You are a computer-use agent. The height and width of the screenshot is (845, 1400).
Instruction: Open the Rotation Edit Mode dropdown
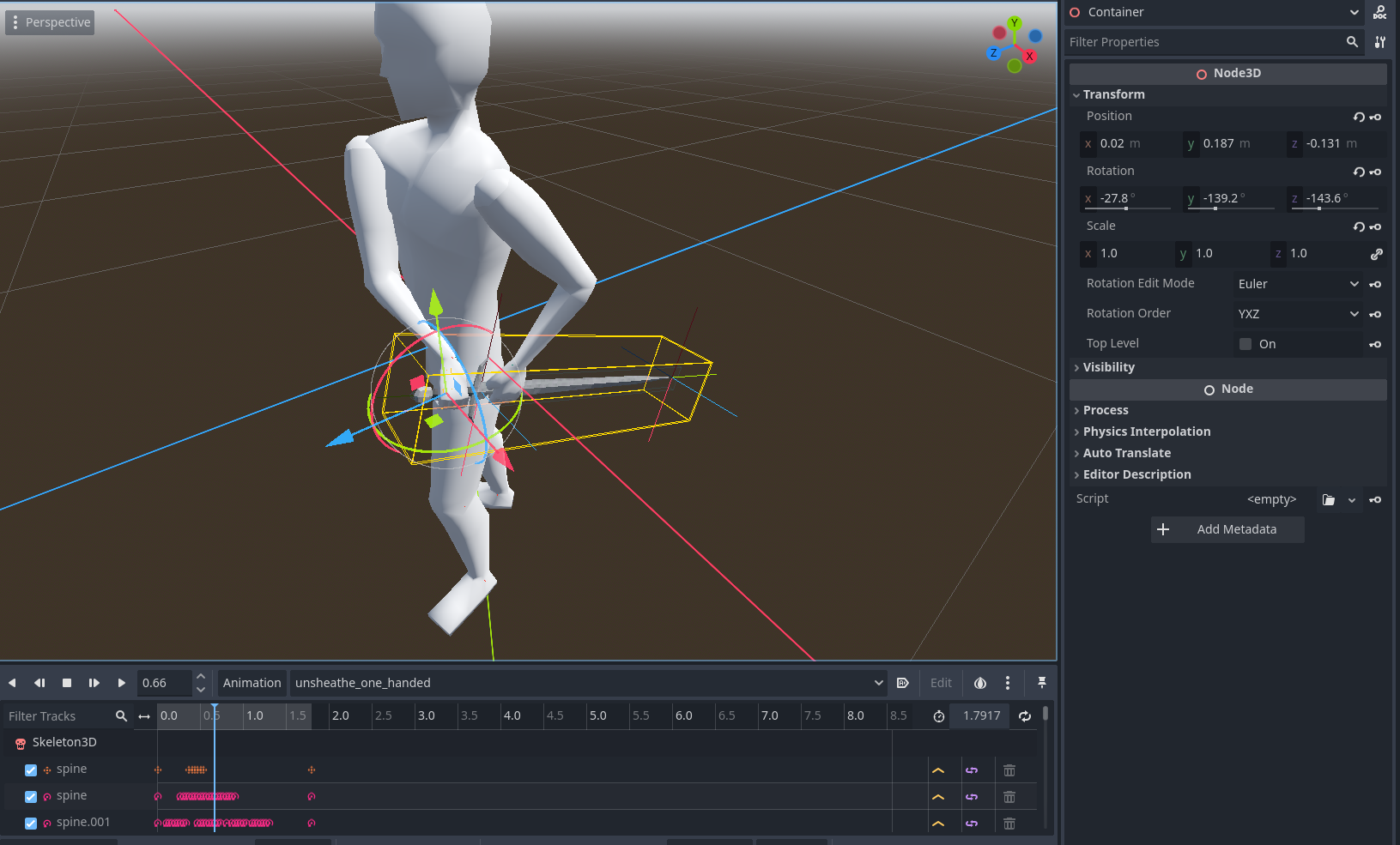point(1297,283)
